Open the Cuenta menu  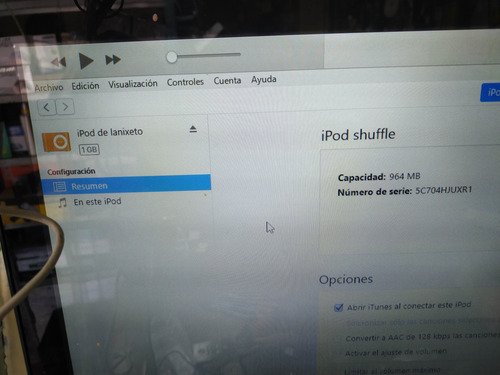[x=227, y=80]
